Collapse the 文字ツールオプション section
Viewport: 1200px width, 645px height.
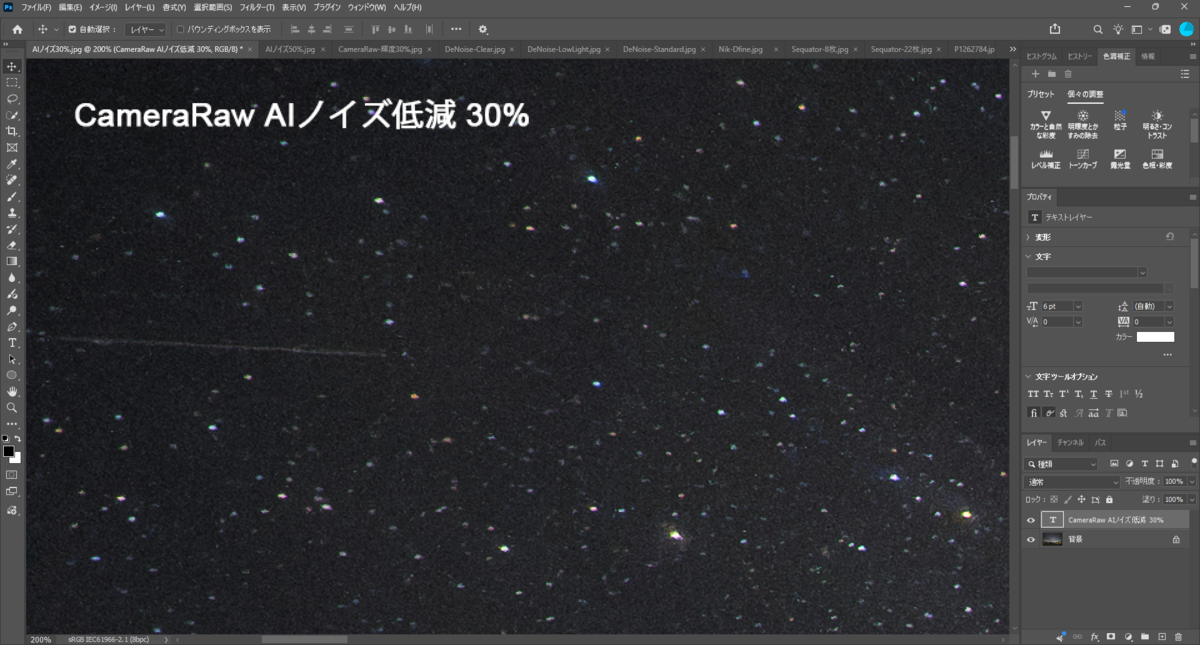[x=1029, y=376]
